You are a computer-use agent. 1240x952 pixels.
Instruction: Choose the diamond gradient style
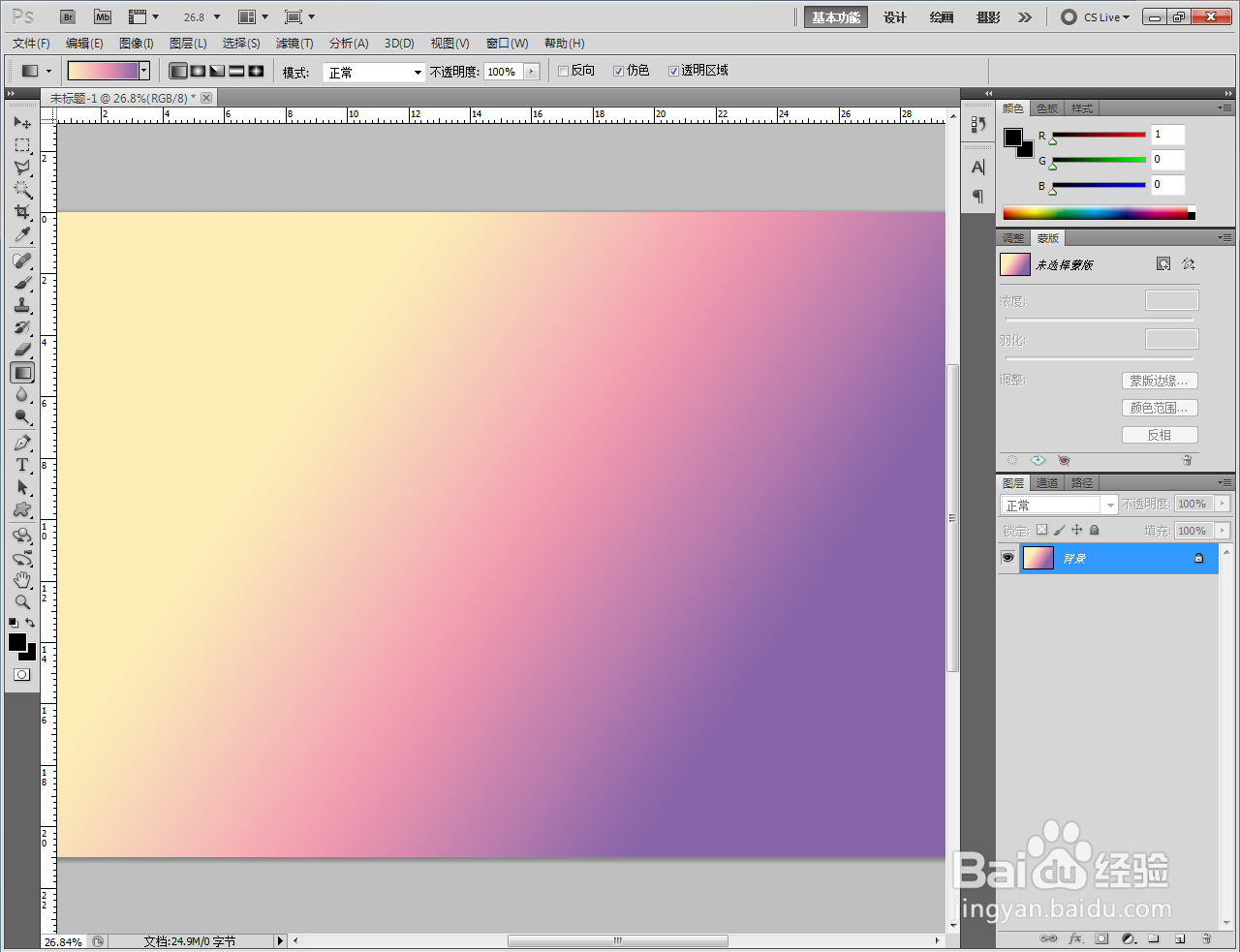tap(256, 71)
